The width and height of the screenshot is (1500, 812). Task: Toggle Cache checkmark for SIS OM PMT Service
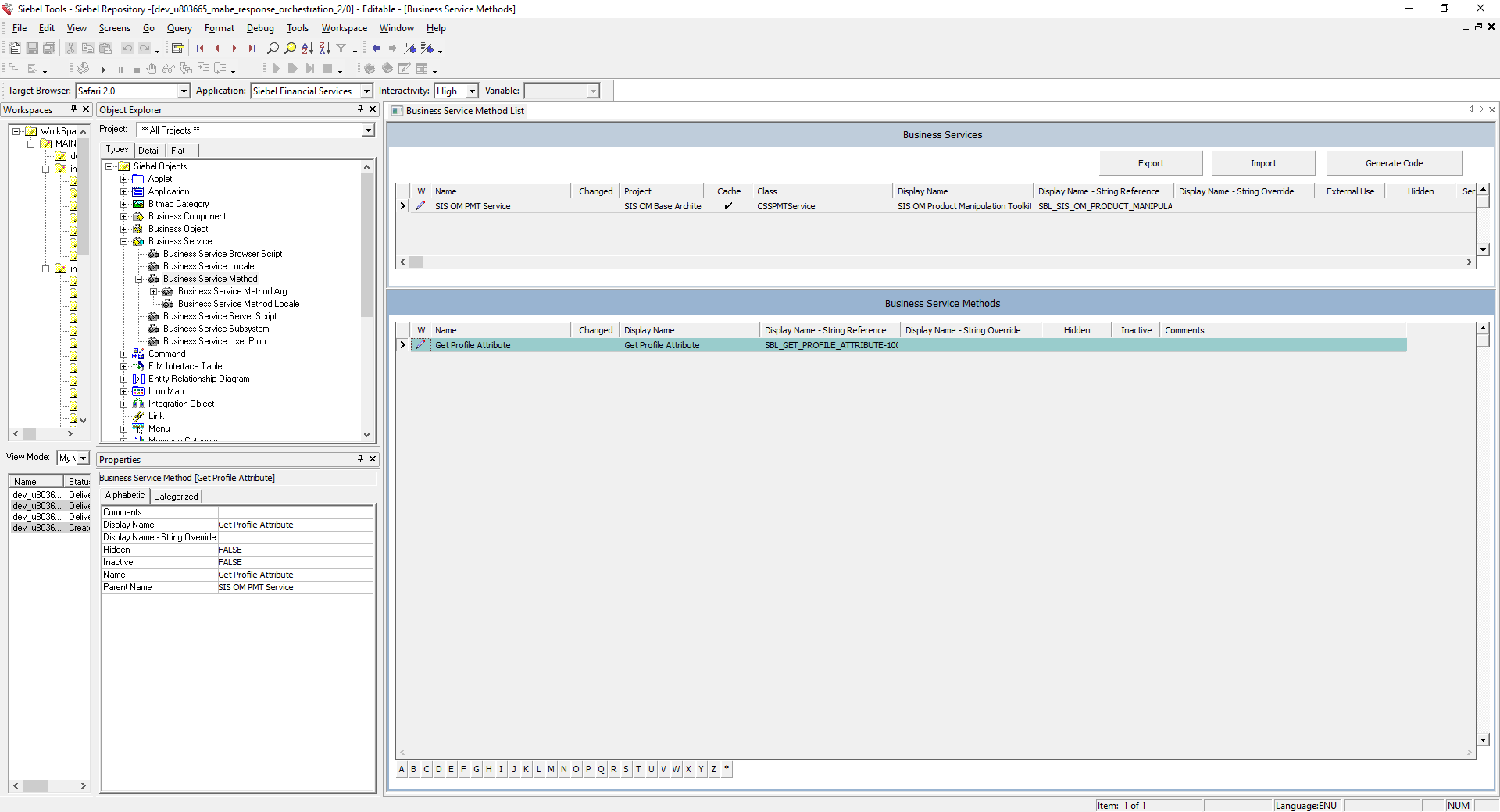[x=728, y=206]
